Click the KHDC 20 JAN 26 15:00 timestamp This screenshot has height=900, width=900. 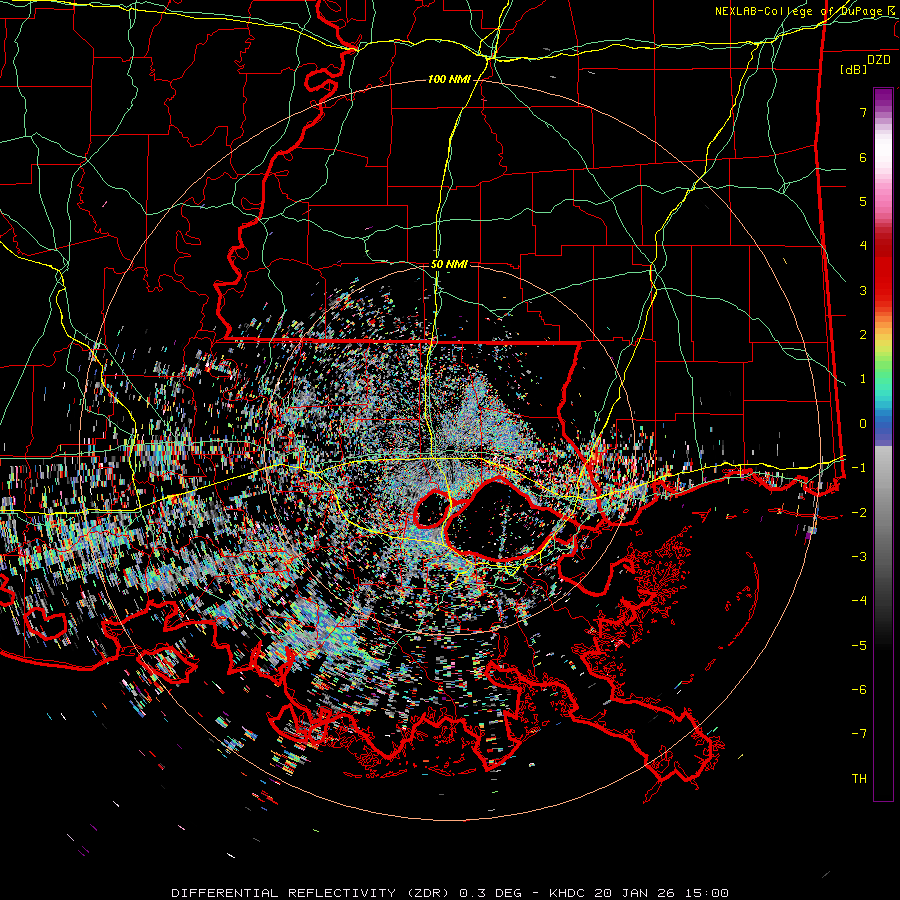click(639, 893)
